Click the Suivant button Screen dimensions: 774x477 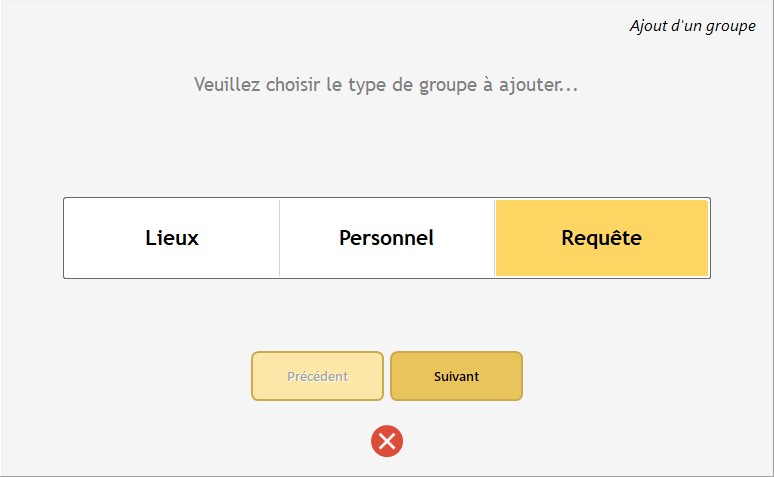(x=456, y=377)
